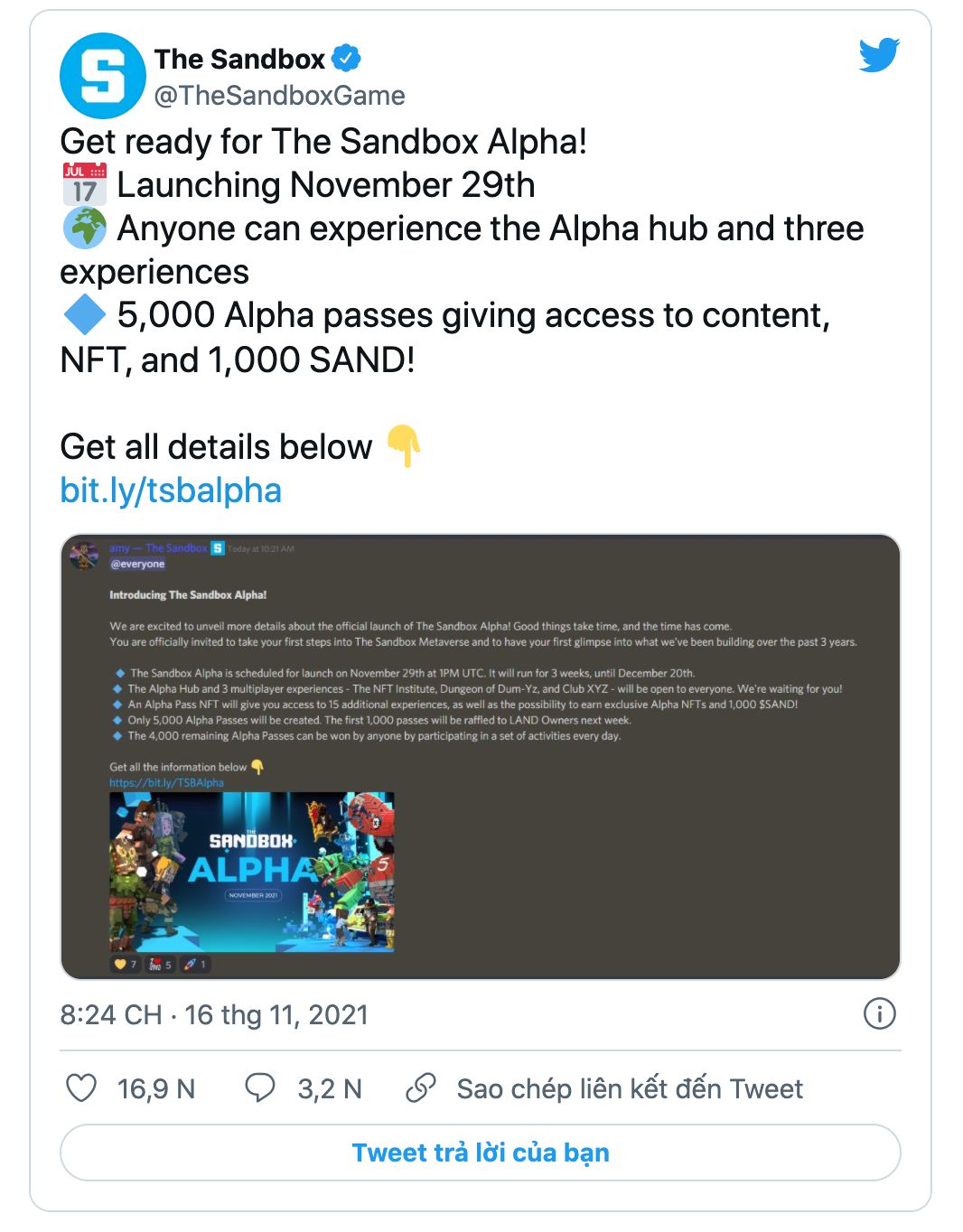963x1232 pixels.
Task: Click the blue verified badge
Action: (346, 59)
